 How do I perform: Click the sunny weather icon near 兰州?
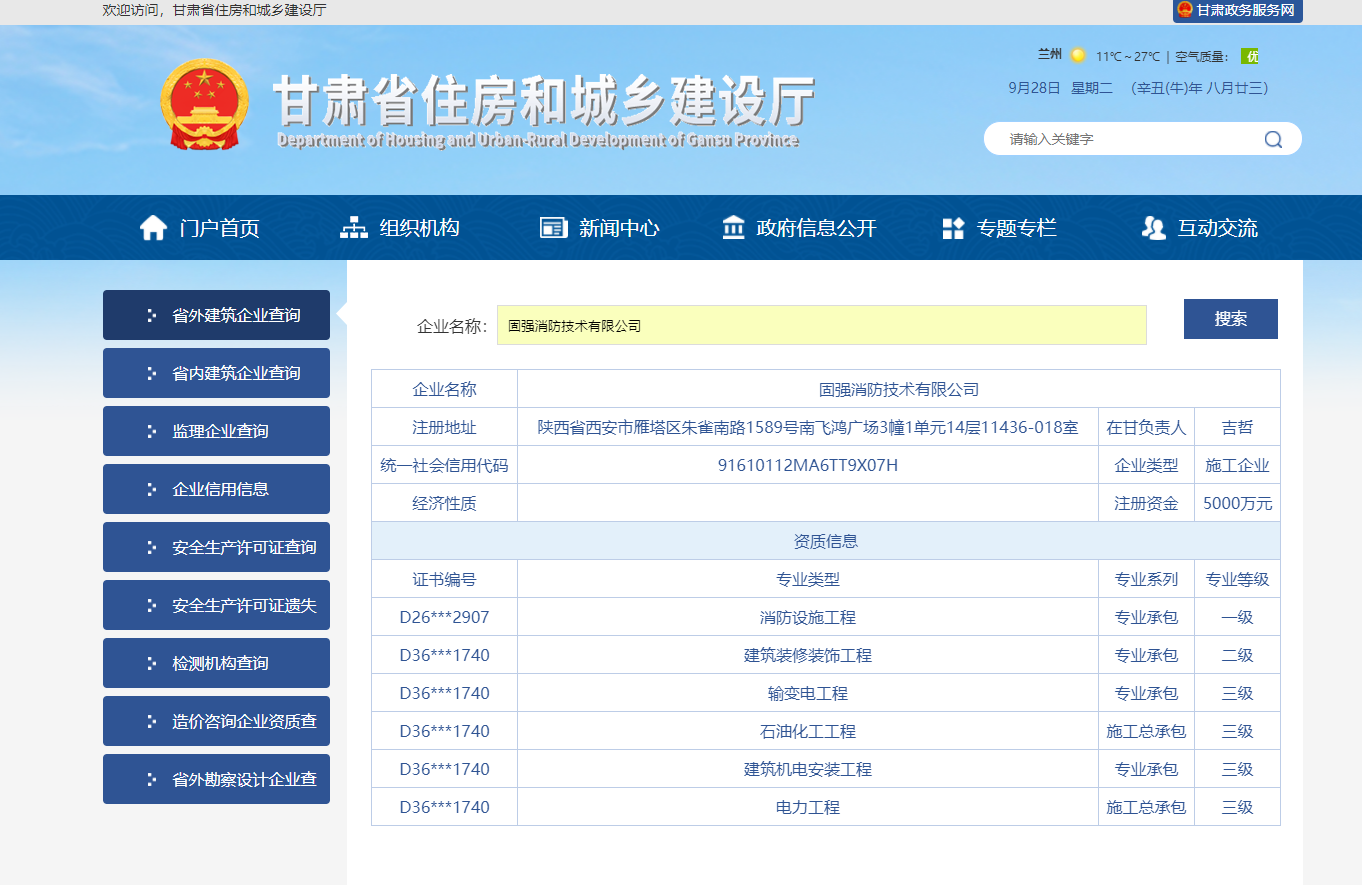(x=1077, y=55)
